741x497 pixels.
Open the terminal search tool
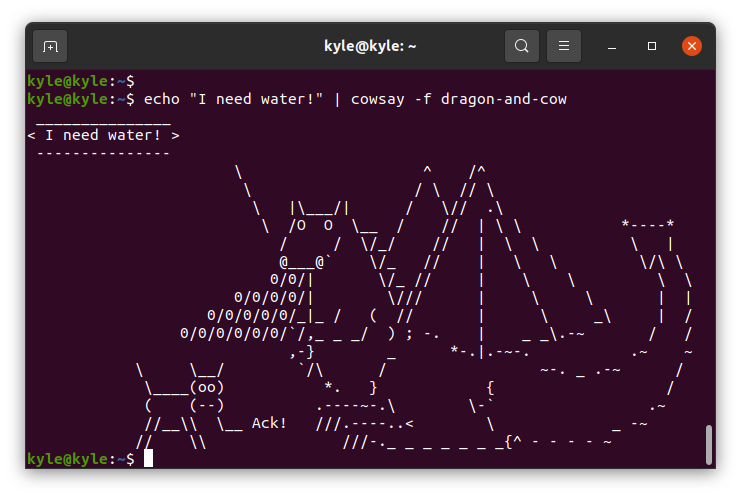click(522, 46)
